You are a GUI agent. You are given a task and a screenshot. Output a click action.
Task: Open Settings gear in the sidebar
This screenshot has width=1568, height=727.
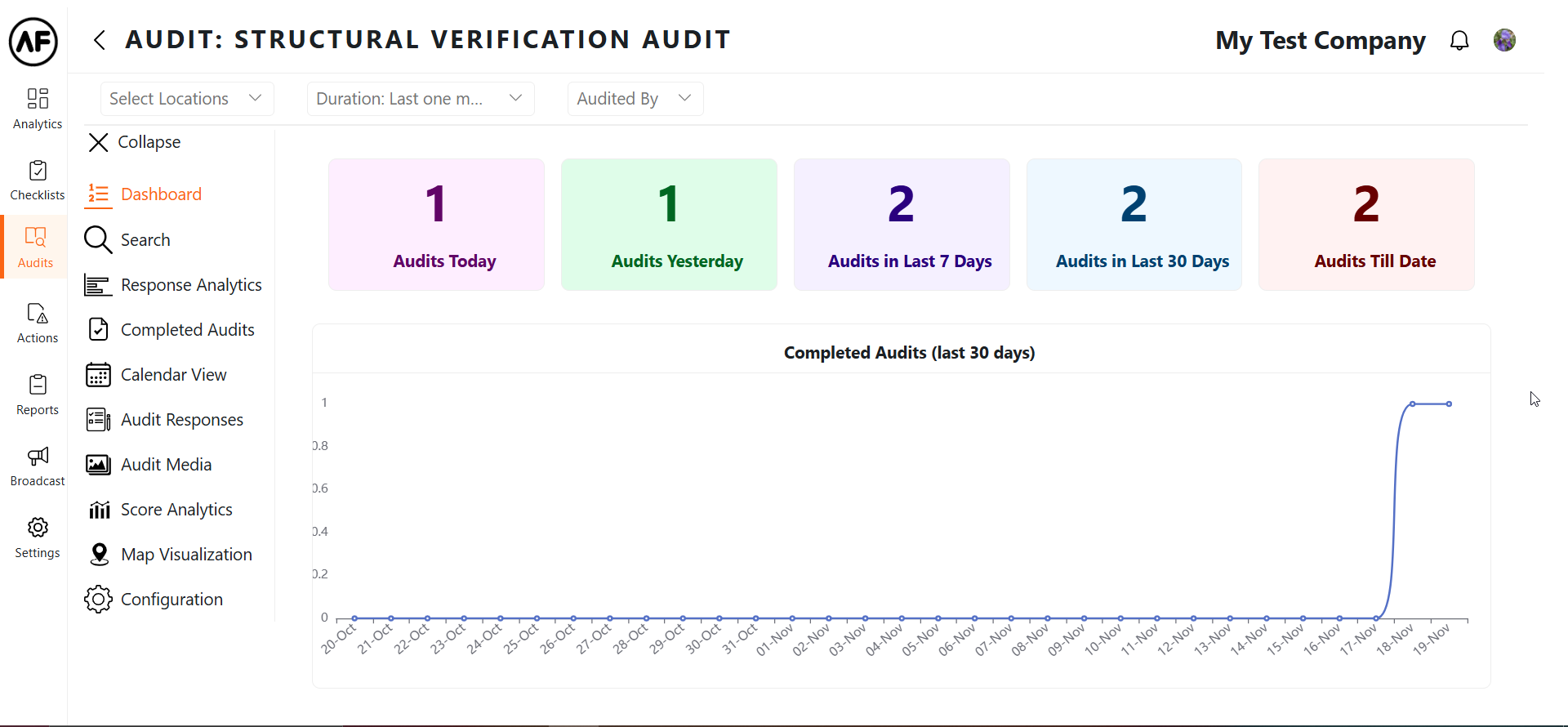[x=38, y=537]
